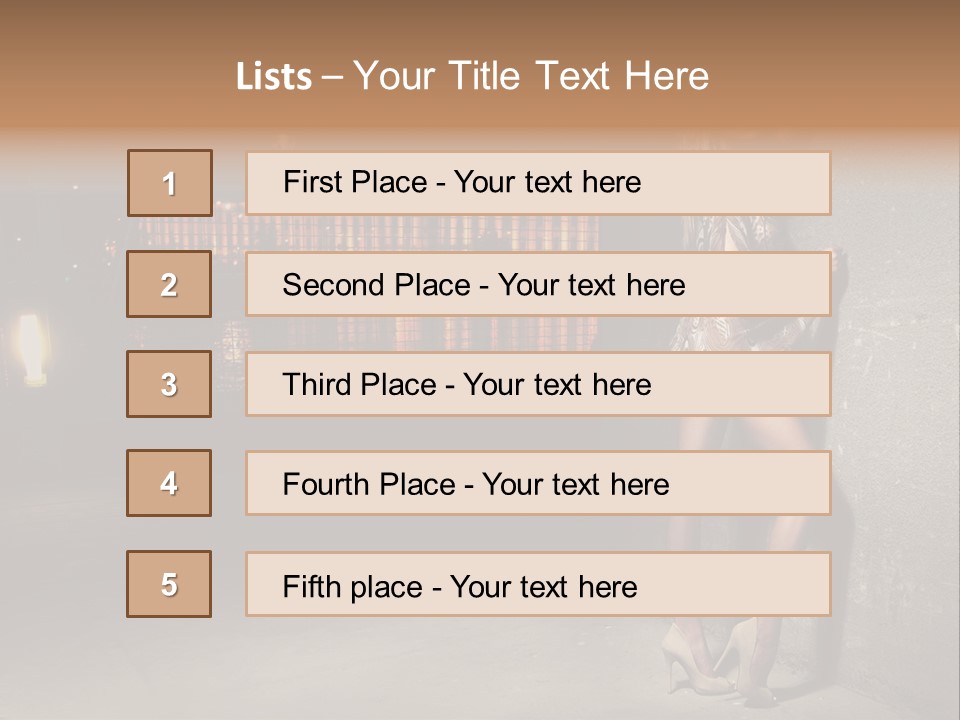Image resolution: width=960 pixels, height=720 pixels.
Task: Click the number 3 box
Action: click(x=169, y=384)
